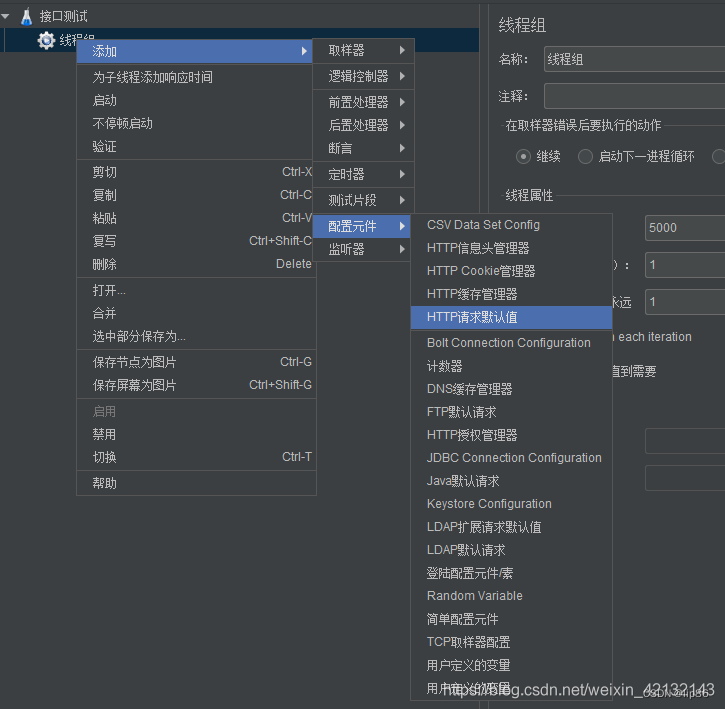Add HTTP缓存管理器 element

coord(511,294)
